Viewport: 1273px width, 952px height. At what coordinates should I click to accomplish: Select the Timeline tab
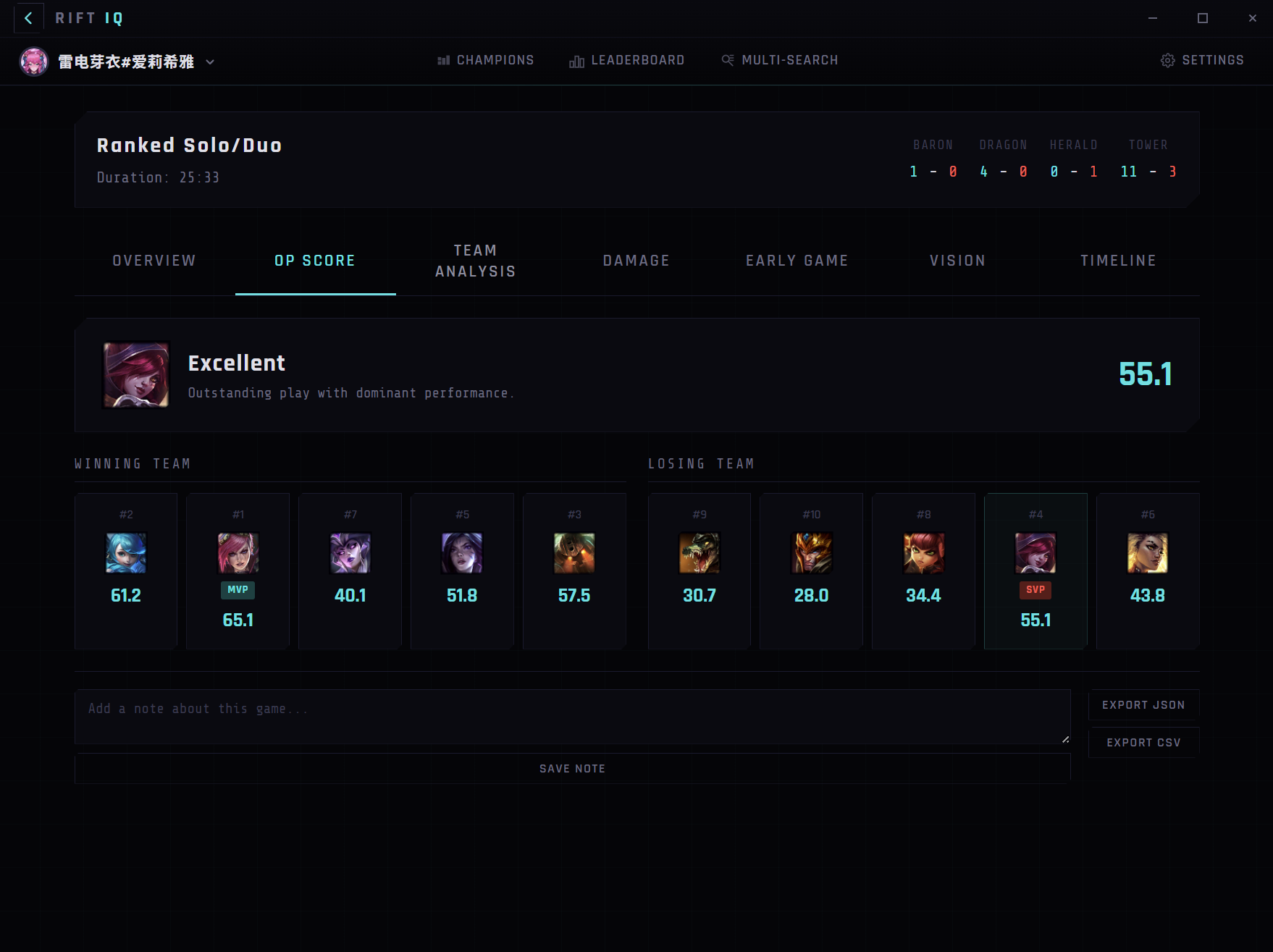point(1118,261)
